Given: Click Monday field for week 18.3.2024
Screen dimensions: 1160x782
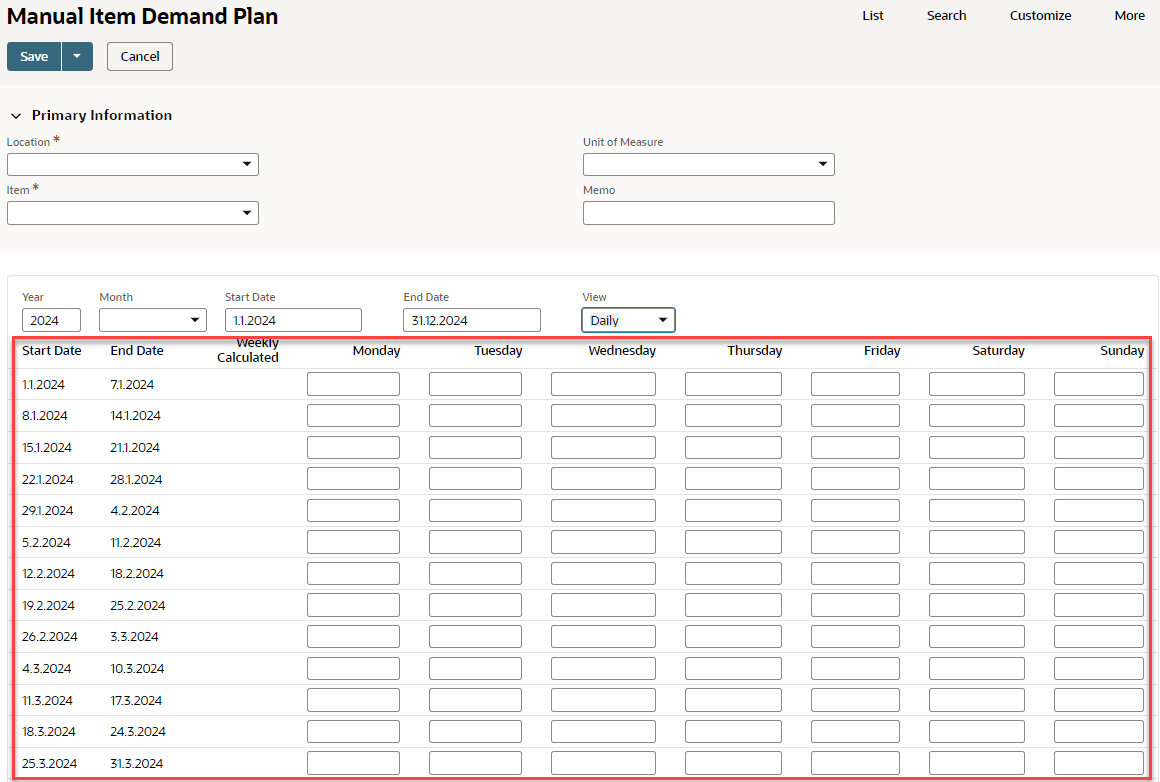Looking at the screenshot, I should [x=354, y=732].
